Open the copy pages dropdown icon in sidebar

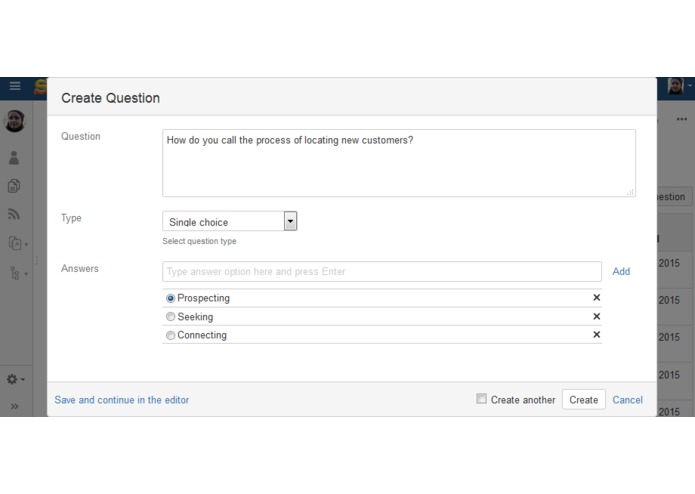18,243
